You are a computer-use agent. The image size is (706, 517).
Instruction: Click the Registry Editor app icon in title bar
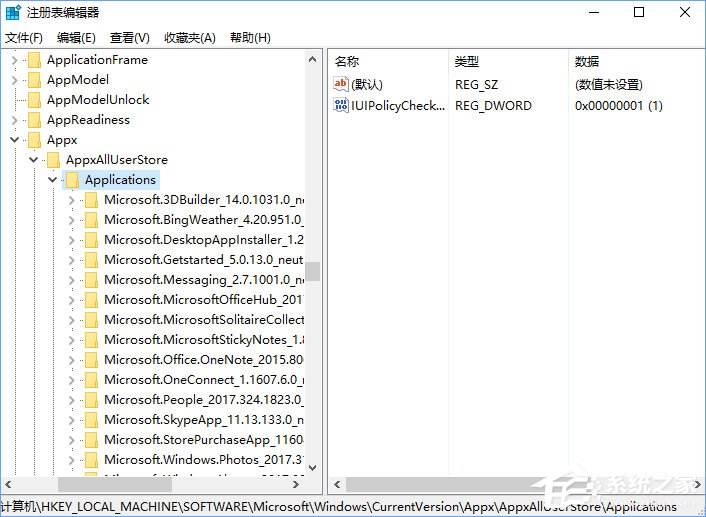pyautogui.click(x=13, y=12)
